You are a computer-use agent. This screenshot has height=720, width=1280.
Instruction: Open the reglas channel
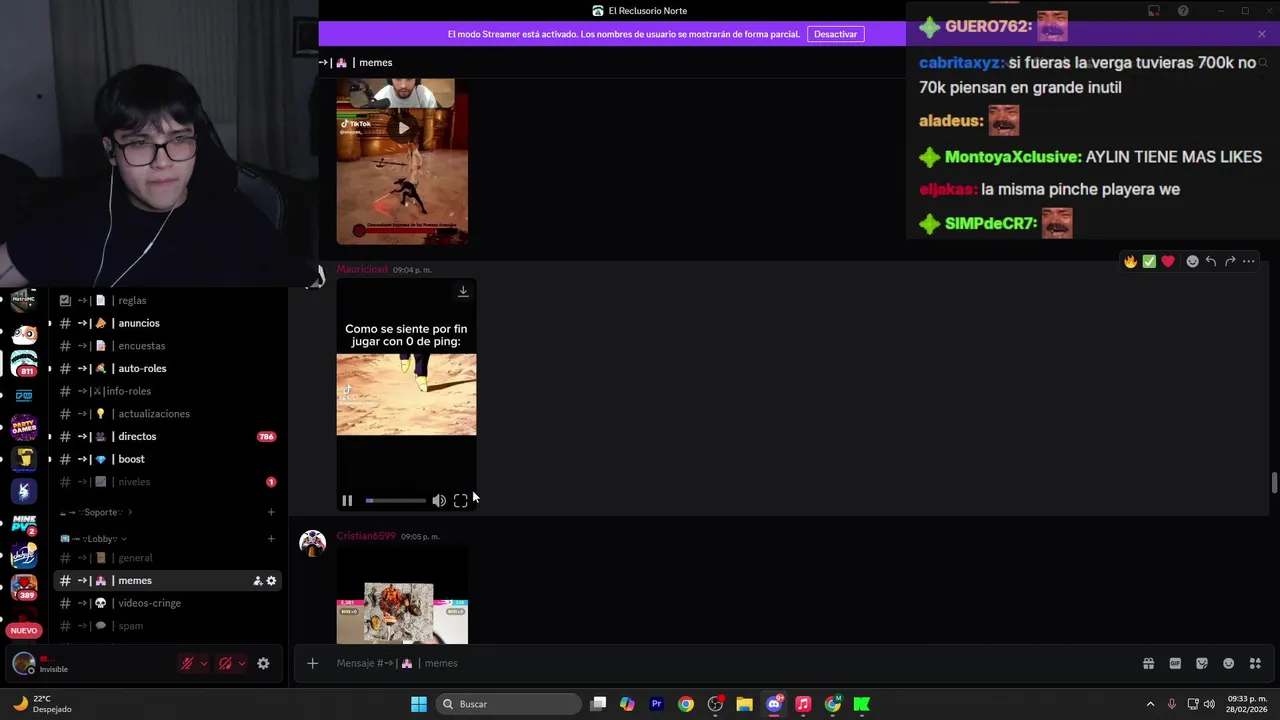166,300
